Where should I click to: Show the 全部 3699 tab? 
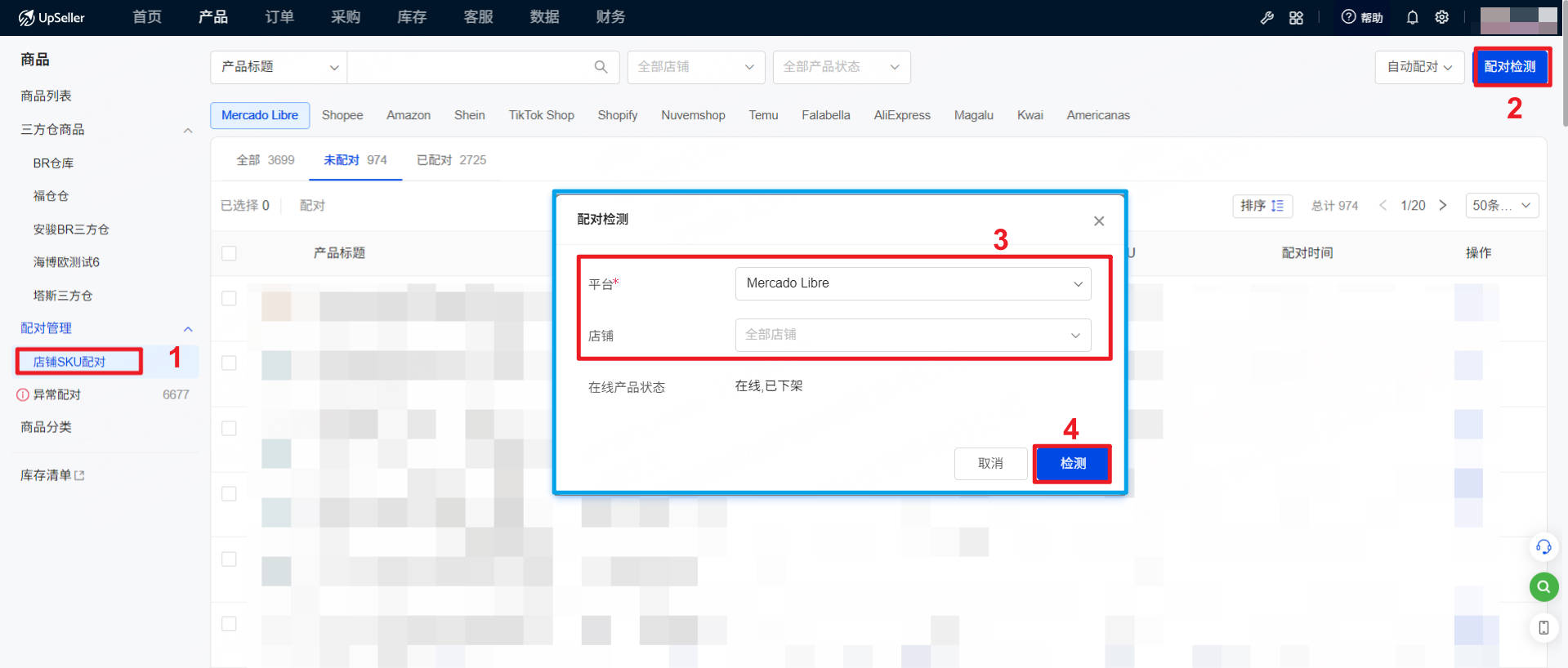click(x=266, y=160)
